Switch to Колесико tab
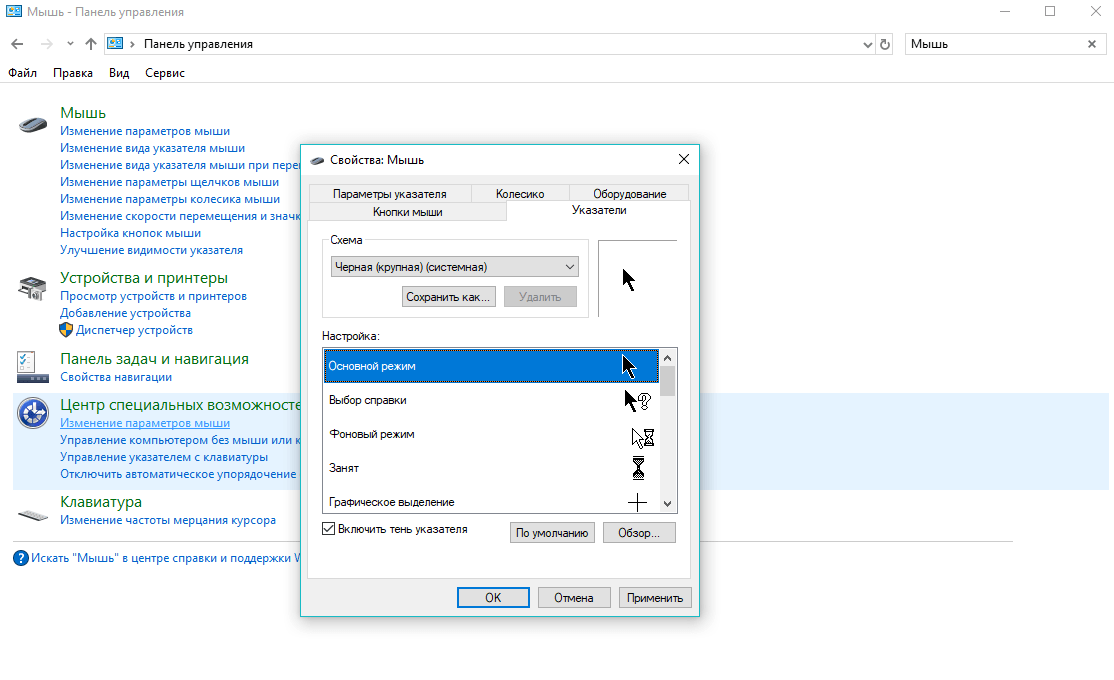The width and height of the screenshot is (1114, 680). click(520, 193)
